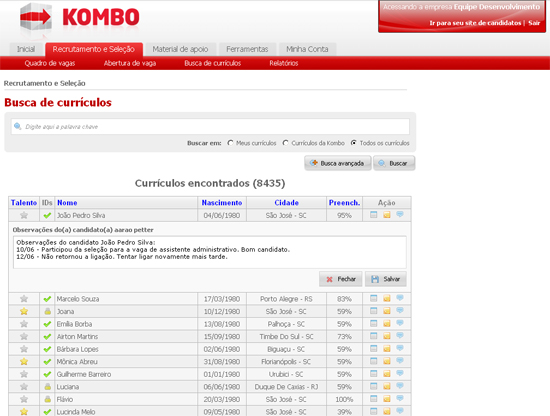Open the Ferramentas tab
This screenshot has height=416, width=550.
point(247,49)
